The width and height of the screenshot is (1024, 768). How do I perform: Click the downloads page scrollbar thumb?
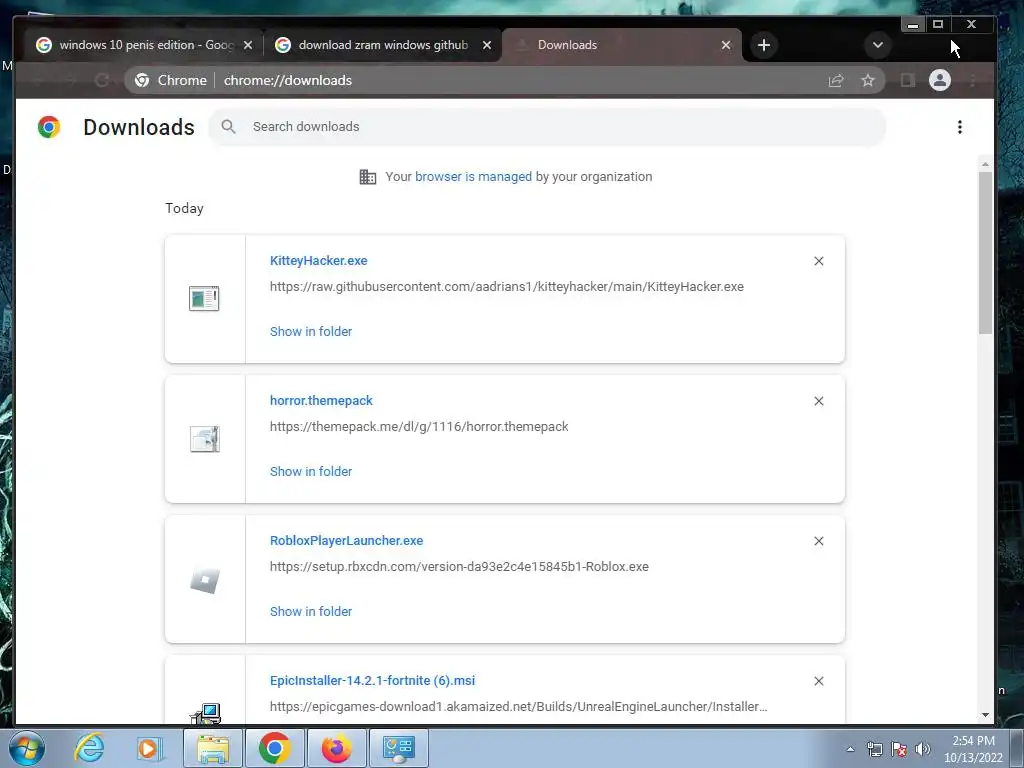pyautogui.click(x=985, y=253)
